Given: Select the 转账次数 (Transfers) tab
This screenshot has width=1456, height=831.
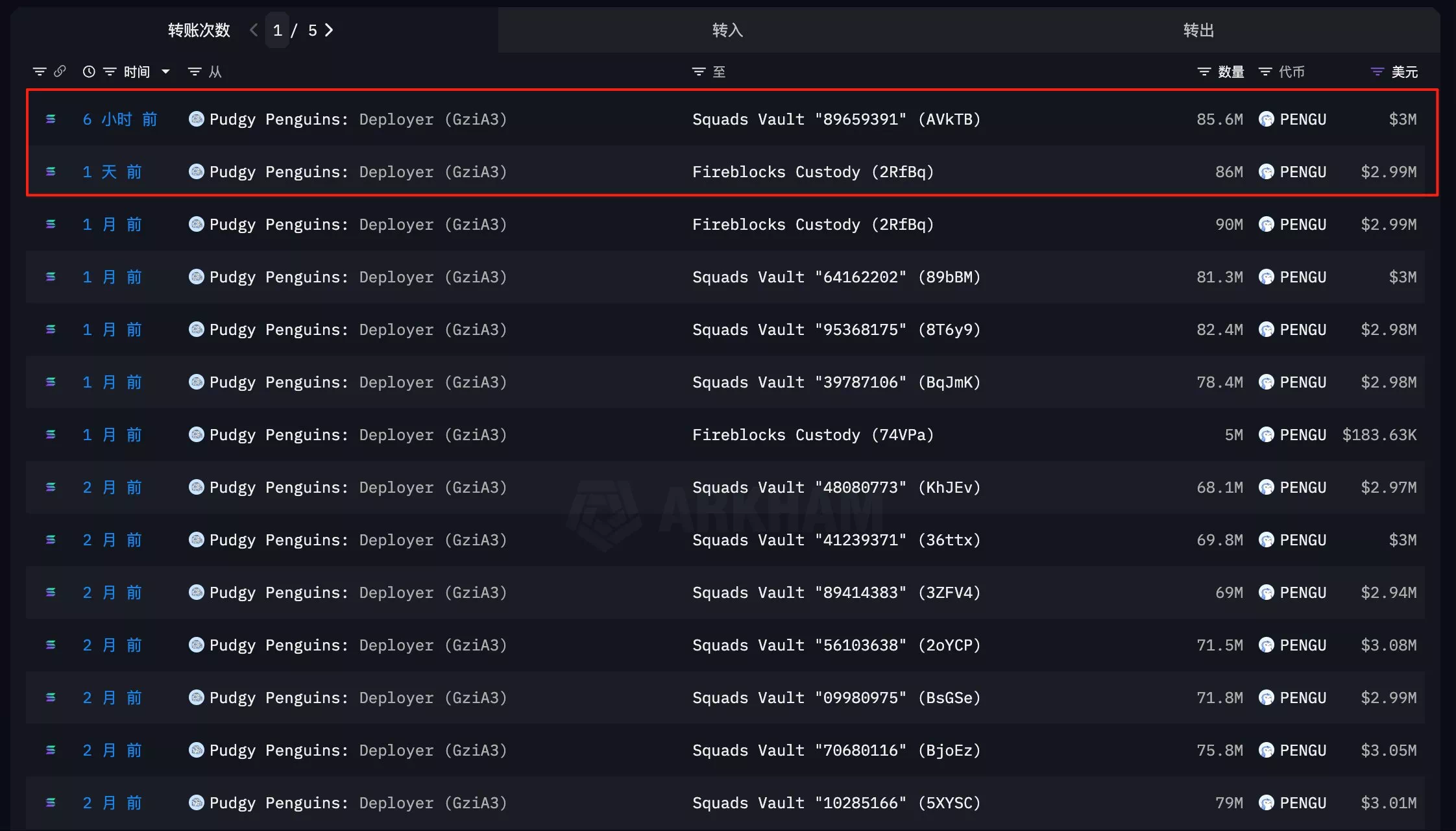Looking at the screenshot, I should click(199, 31).
